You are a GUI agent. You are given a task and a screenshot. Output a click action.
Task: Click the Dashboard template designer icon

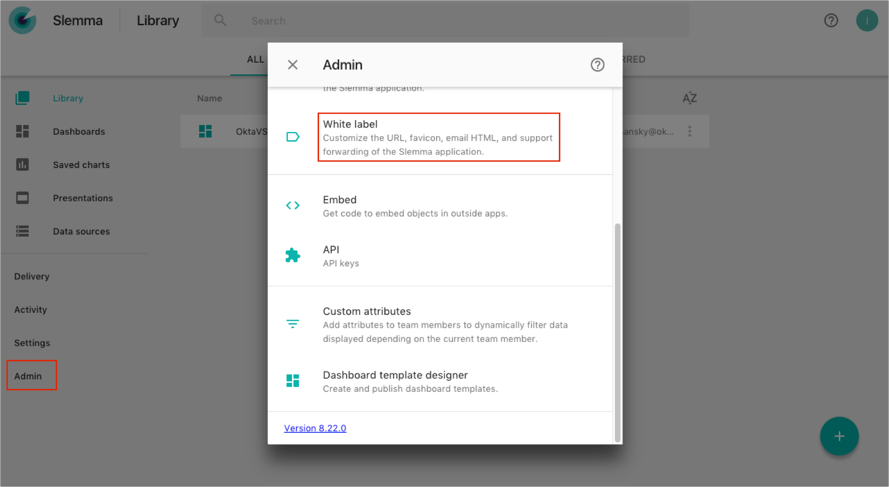click(x=293, y=381)
